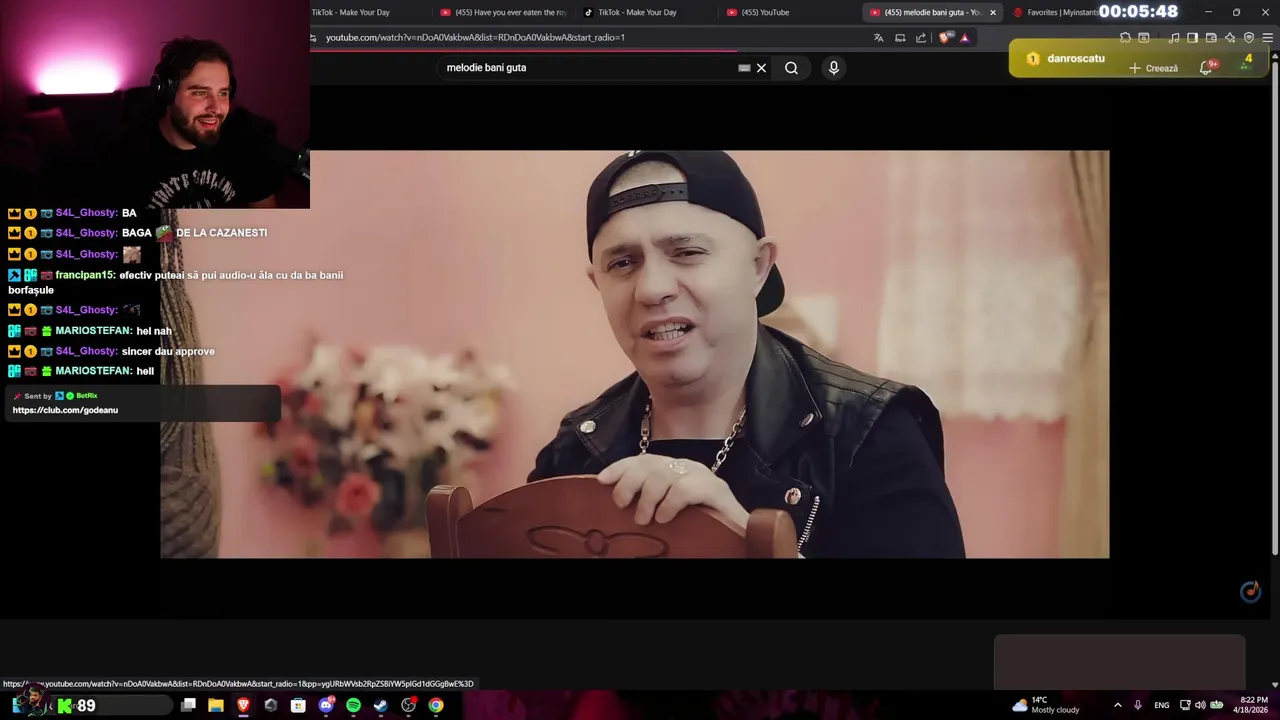Open File Explorer from the taskbar

click(x=216, y=705)
